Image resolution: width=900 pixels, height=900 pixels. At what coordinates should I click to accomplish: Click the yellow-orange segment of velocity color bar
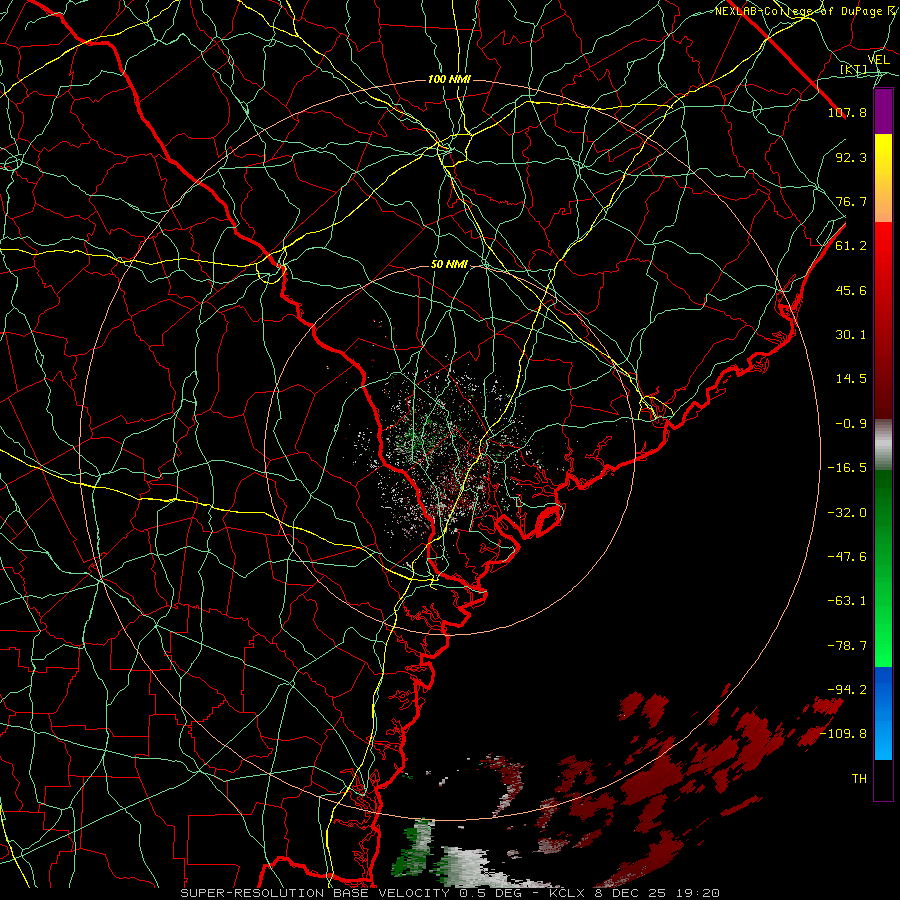[x=883, y=178]
